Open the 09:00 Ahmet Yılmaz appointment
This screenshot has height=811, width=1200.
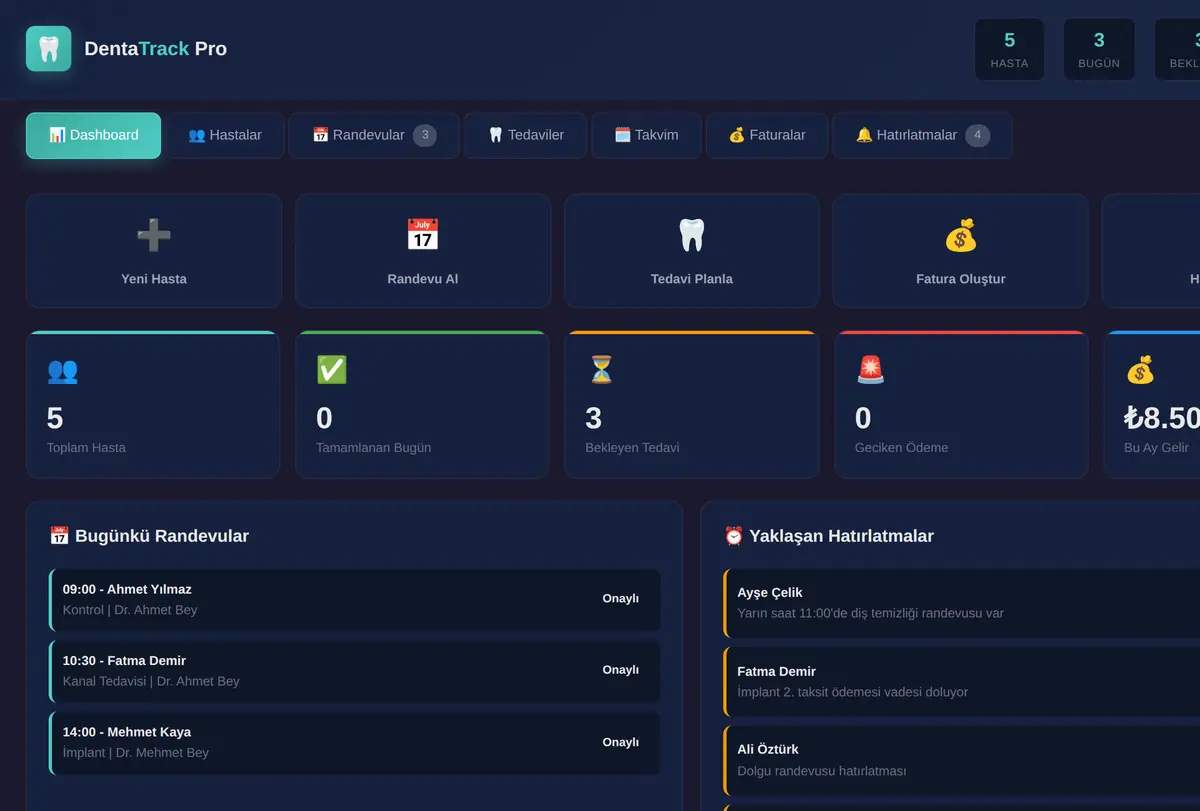[355, 600]
